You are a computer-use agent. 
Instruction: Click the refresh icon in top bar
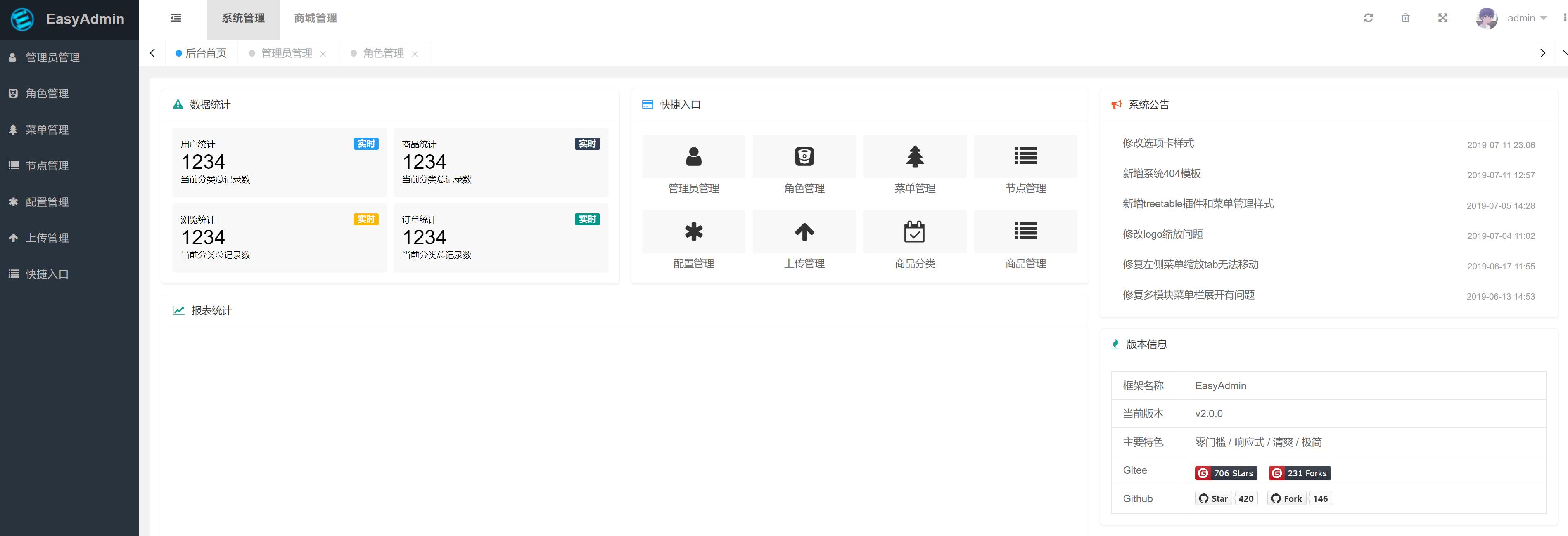tap(1368, 18)
